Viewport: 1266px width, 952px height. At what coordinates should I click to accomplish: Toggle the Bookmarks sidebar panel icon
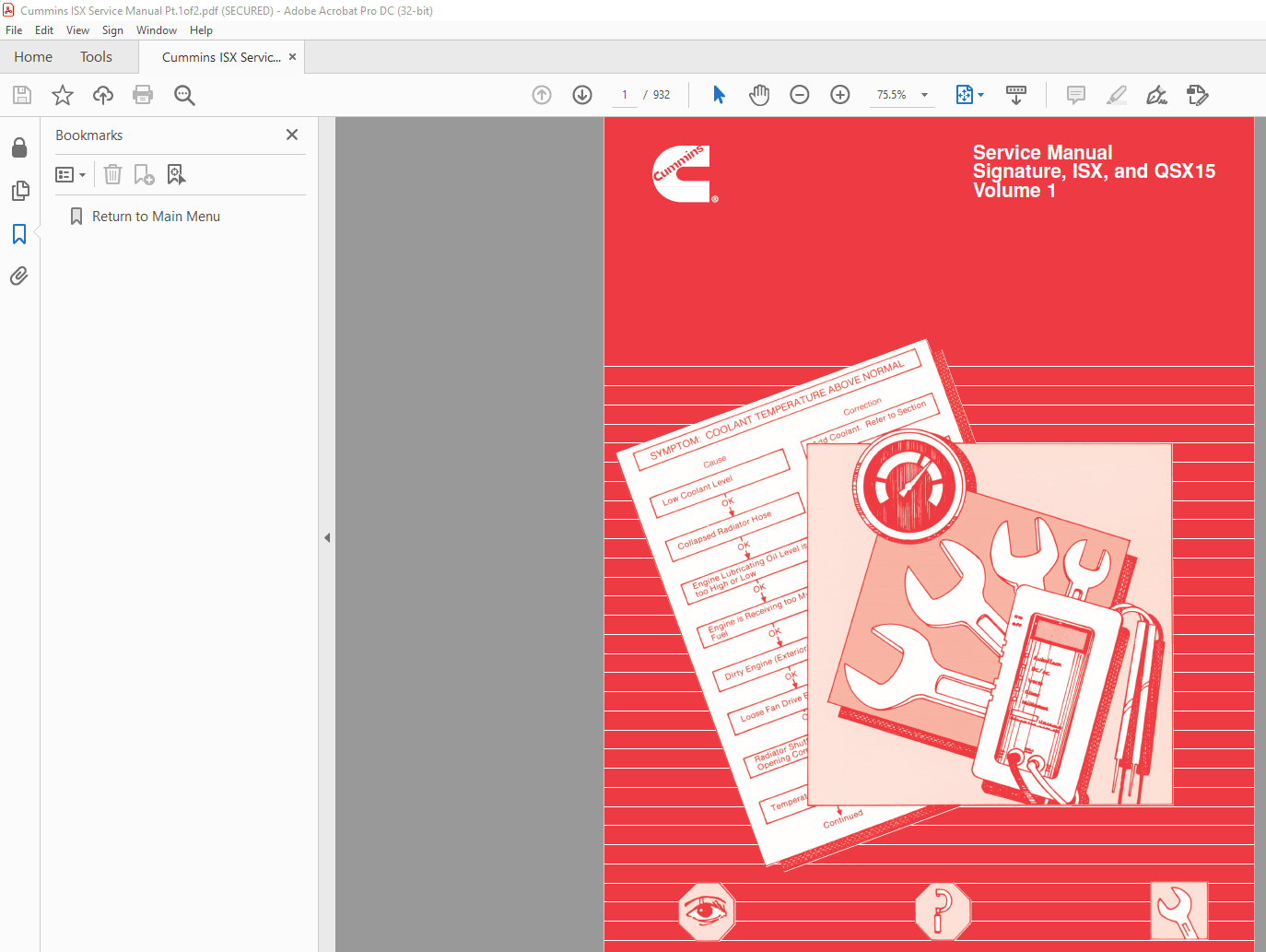click(19, 234)
